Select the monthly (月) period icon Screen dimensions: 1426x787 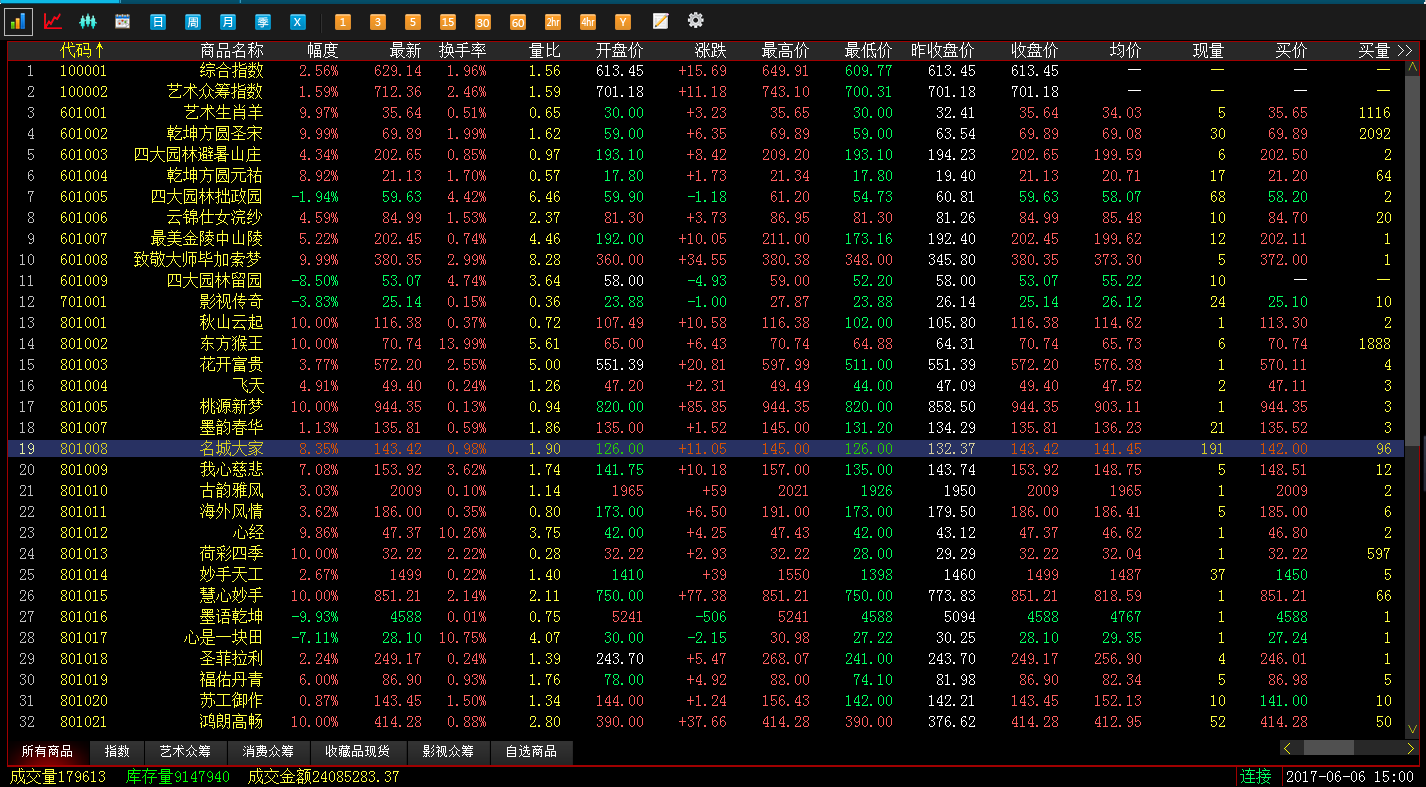tap(228, 21)
